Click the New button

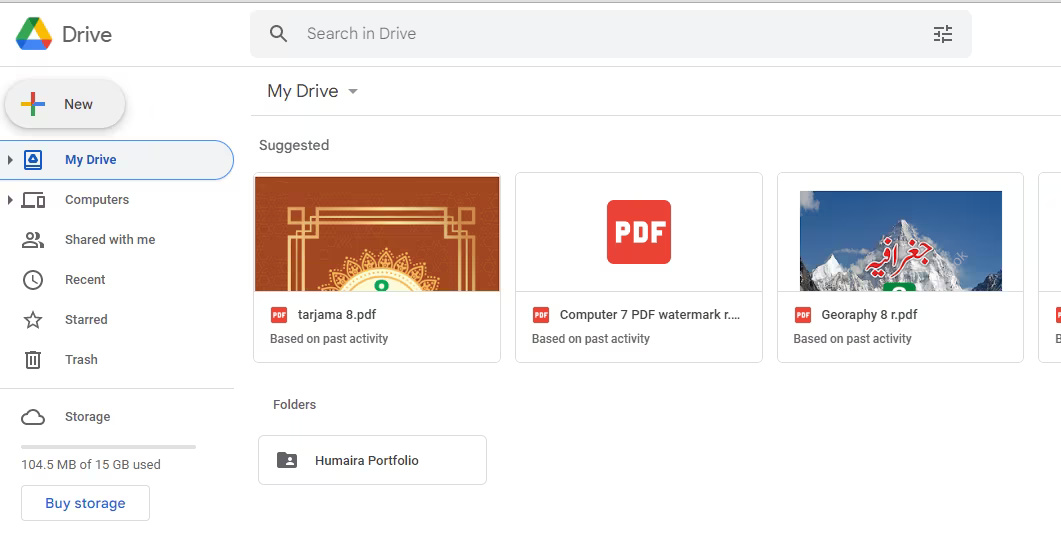(65, 104)
